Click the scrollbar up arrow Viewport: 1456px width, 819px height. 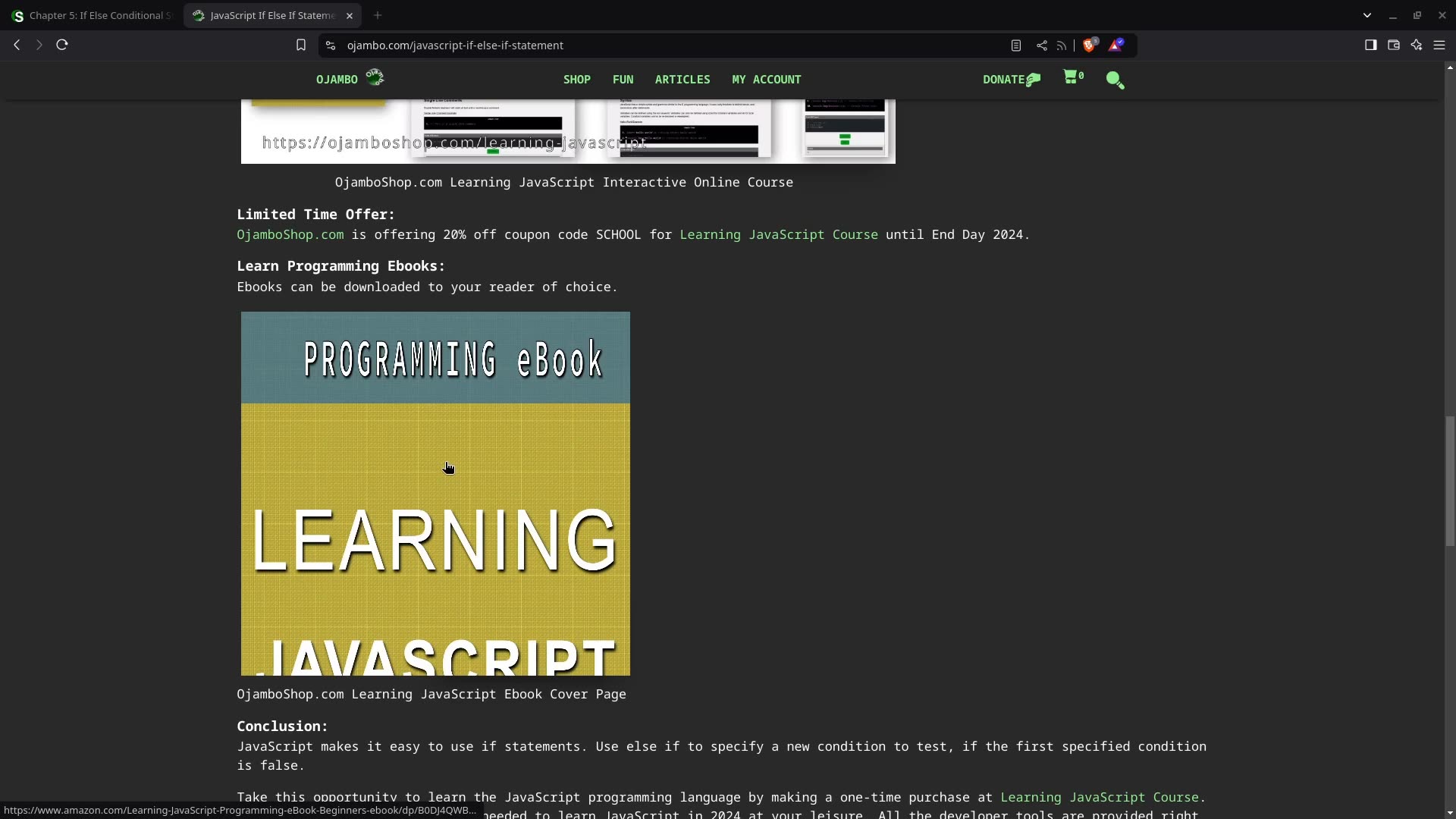click(1450, 67)
